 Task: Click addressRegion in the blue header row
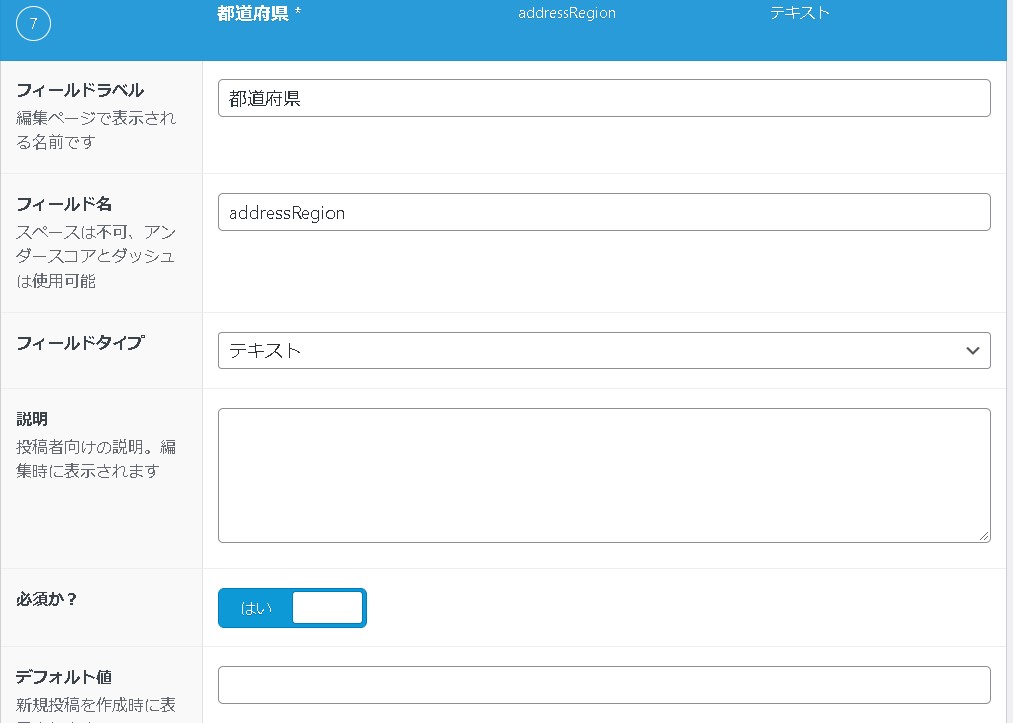566,14
